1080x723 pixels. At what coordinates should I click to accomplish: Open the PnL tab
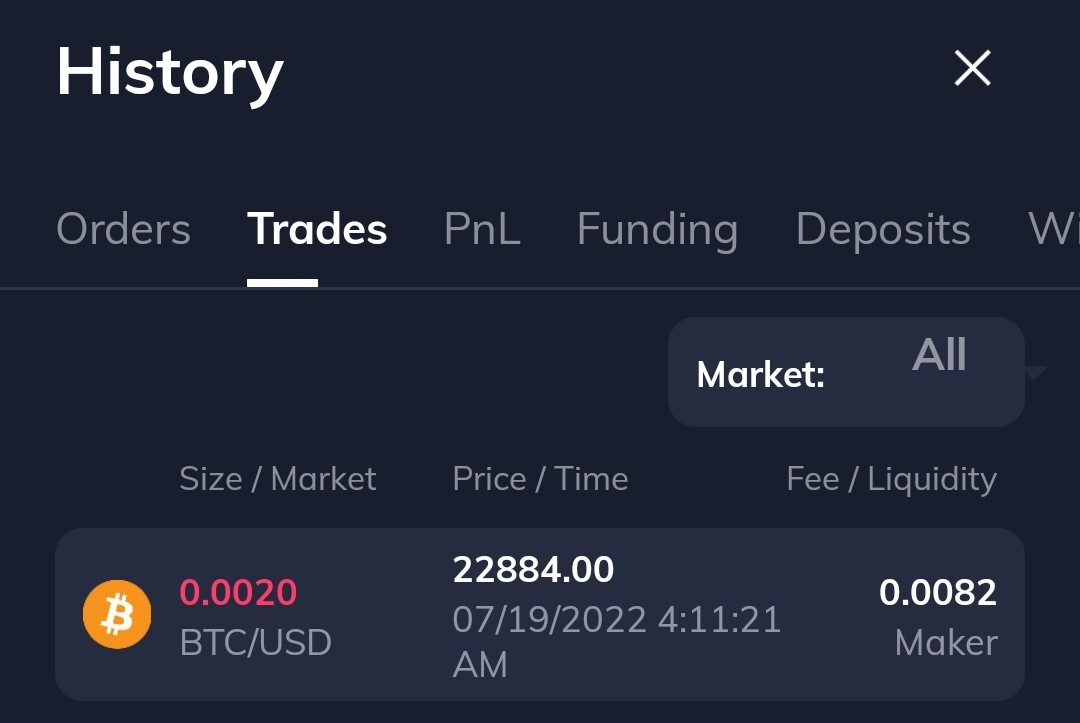[482, 229]
